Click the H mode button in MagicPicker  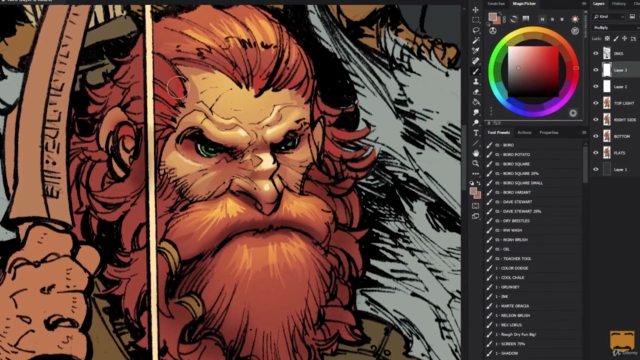click(542, 19)
